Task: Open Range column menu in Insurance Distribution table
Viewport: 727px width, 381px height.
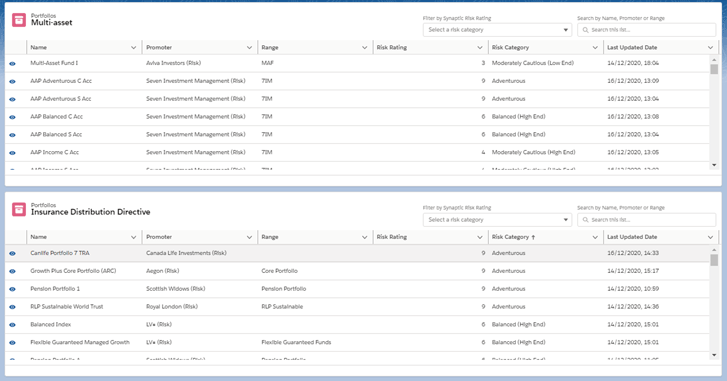Action: (x=364, y=237)
